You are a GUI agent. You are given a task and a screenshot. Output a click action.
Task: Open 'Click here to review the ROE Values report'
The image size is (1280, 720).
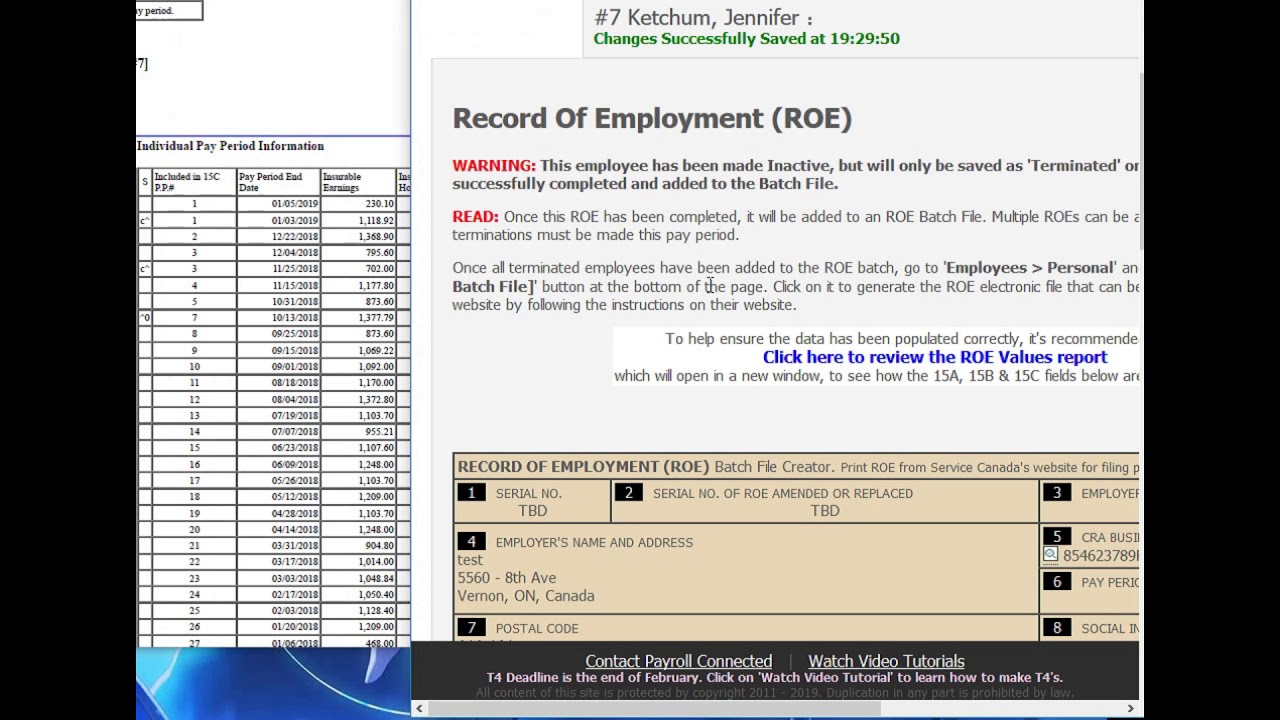[935, 357]
